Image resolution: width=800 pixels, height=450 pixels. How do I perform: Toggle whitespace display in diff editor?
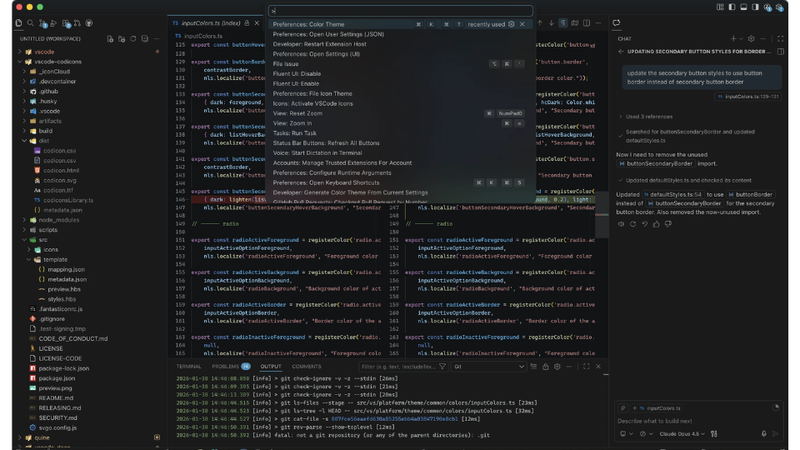coord(563,23)
